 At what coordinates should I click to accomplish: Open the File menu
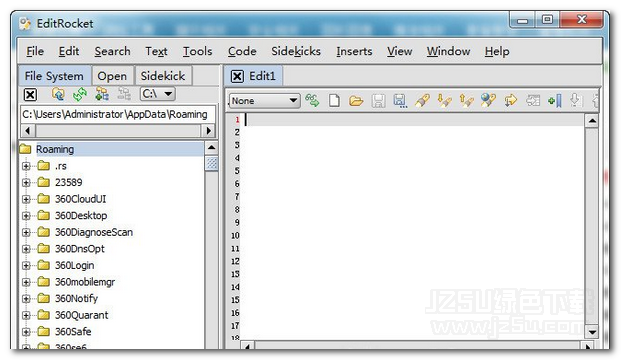(35, 51)
